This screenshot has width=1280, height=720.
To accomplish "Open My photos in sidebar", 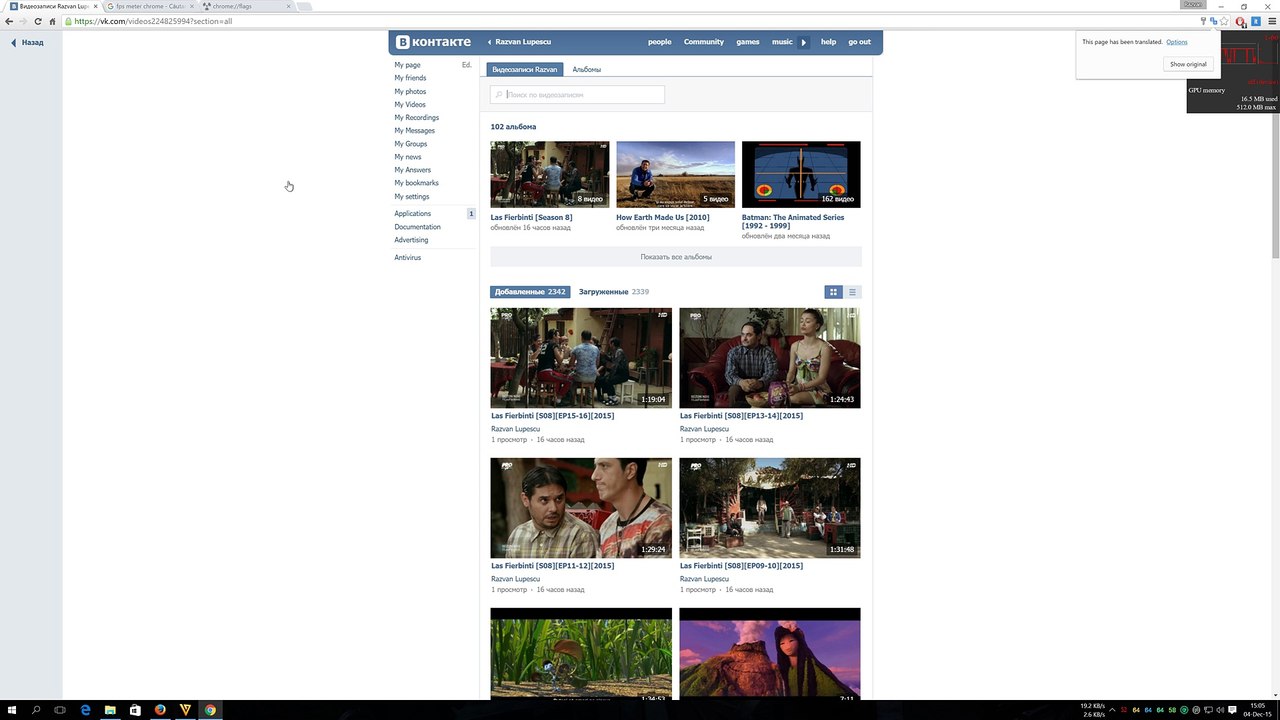I will click(410, 91).
